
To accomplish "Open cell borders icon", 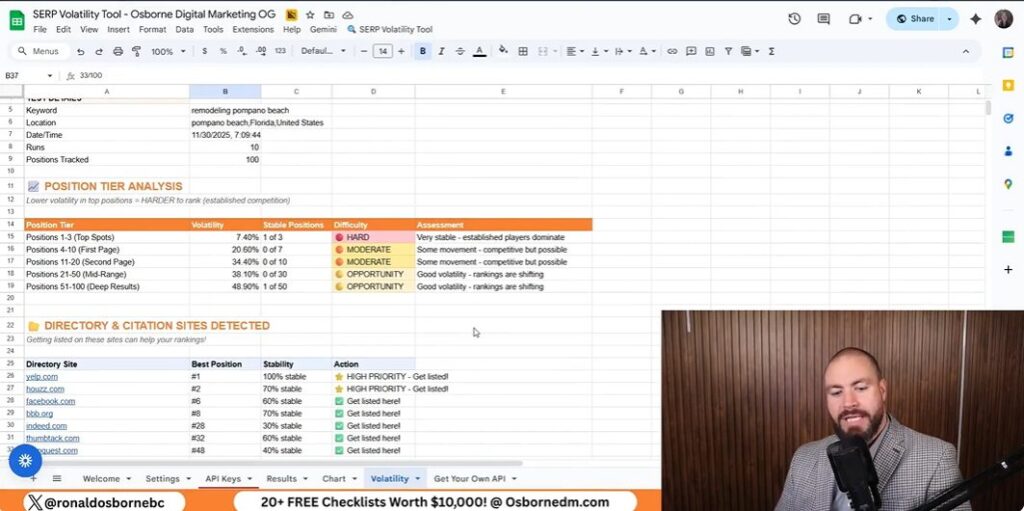I will coord(523,51).
